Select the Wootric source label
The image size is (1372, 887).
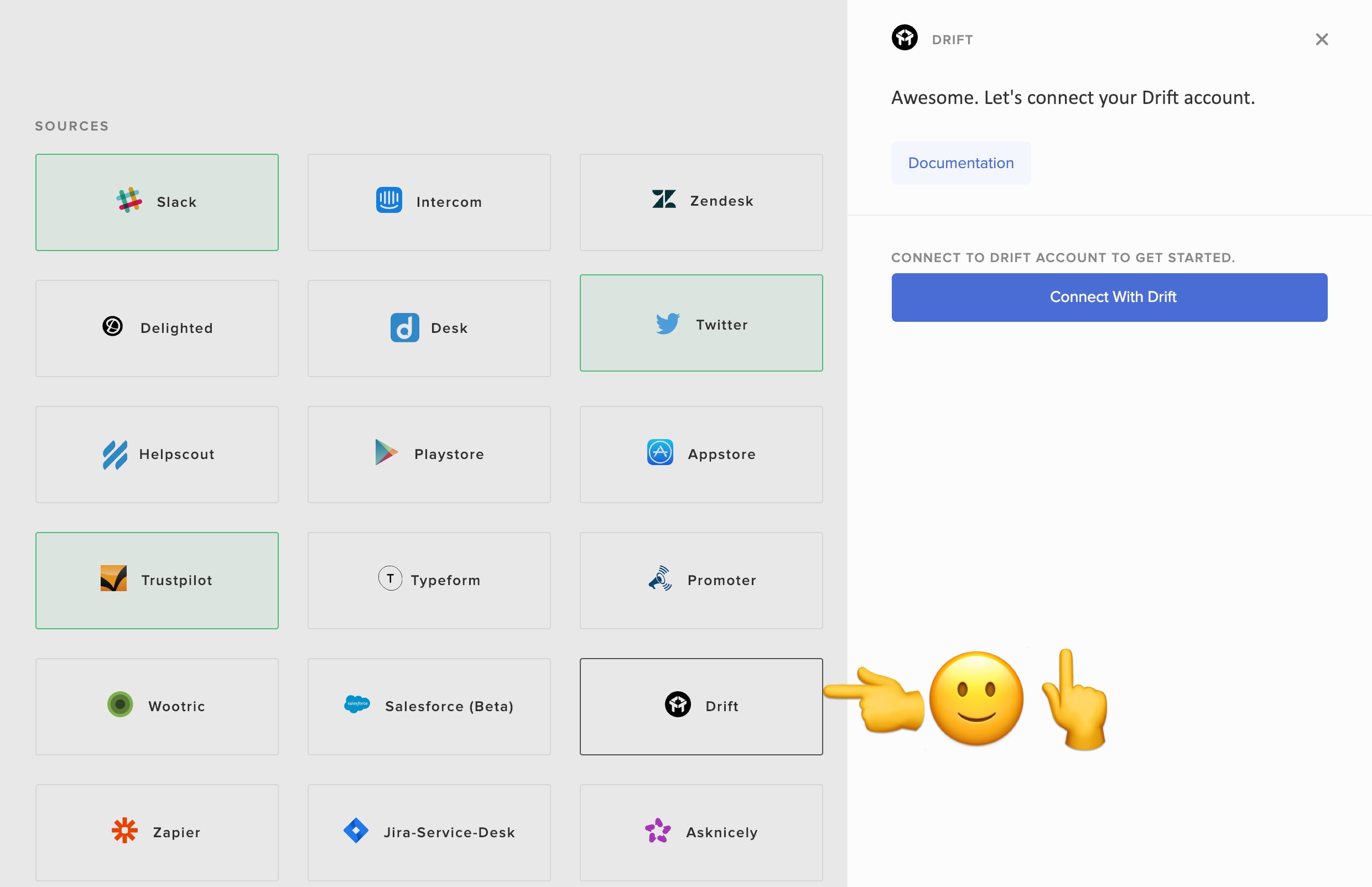pos(177,706)
